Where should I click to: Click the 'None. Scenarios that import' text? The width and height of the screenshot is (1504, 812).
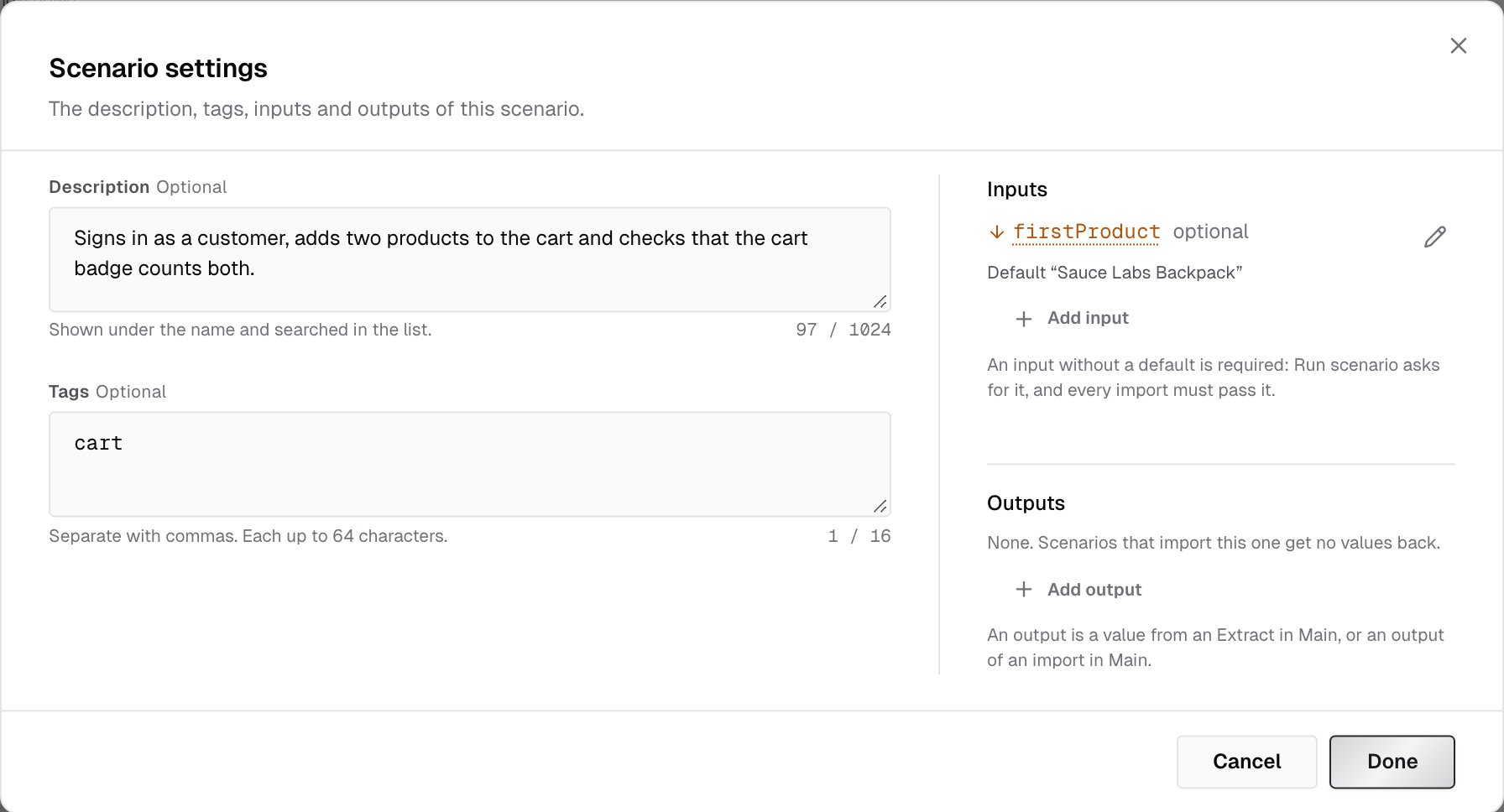1214,543
